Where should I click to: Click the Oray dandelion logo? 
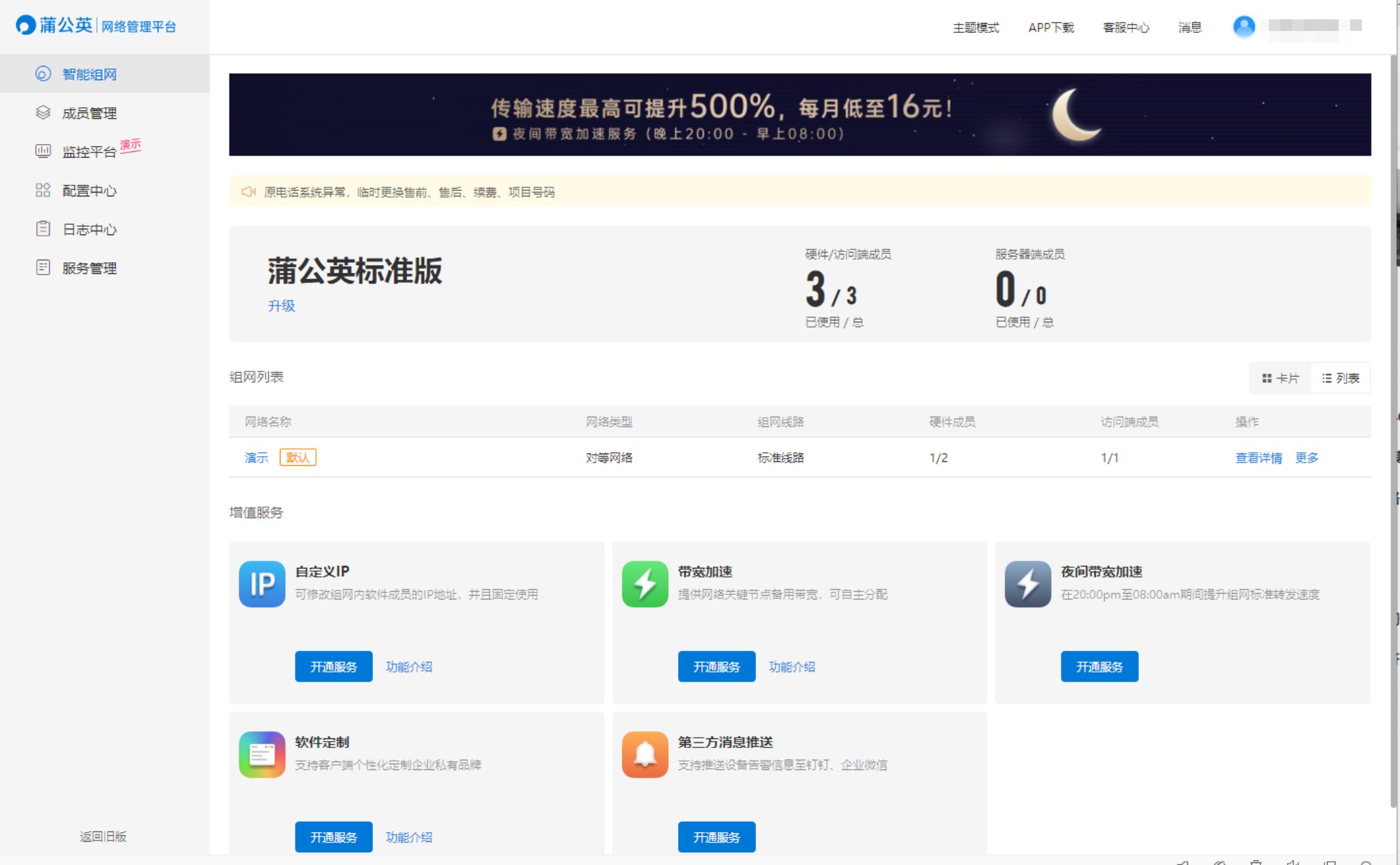point(26,25)
